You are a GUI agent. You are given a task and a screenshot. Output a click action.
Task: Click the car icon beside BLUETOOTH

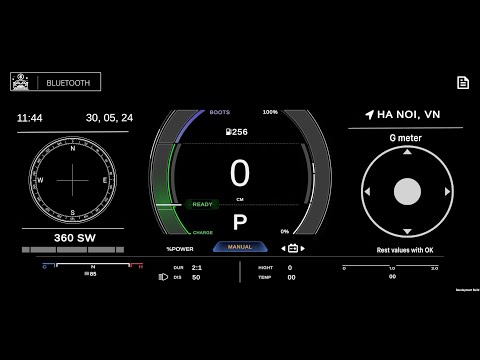(x=20, y=82)
